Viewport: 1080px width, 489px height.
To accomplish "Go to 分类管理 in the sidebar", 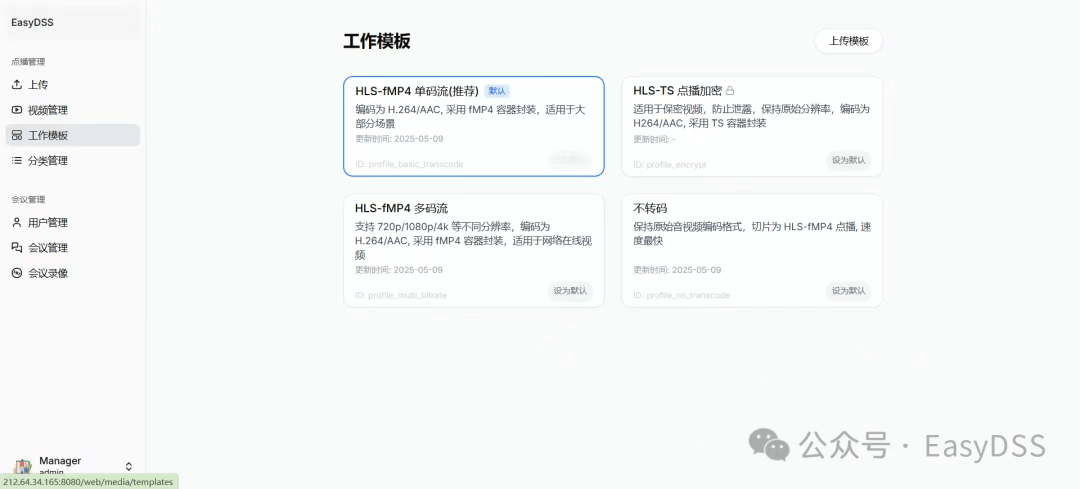I will [47, 160].
